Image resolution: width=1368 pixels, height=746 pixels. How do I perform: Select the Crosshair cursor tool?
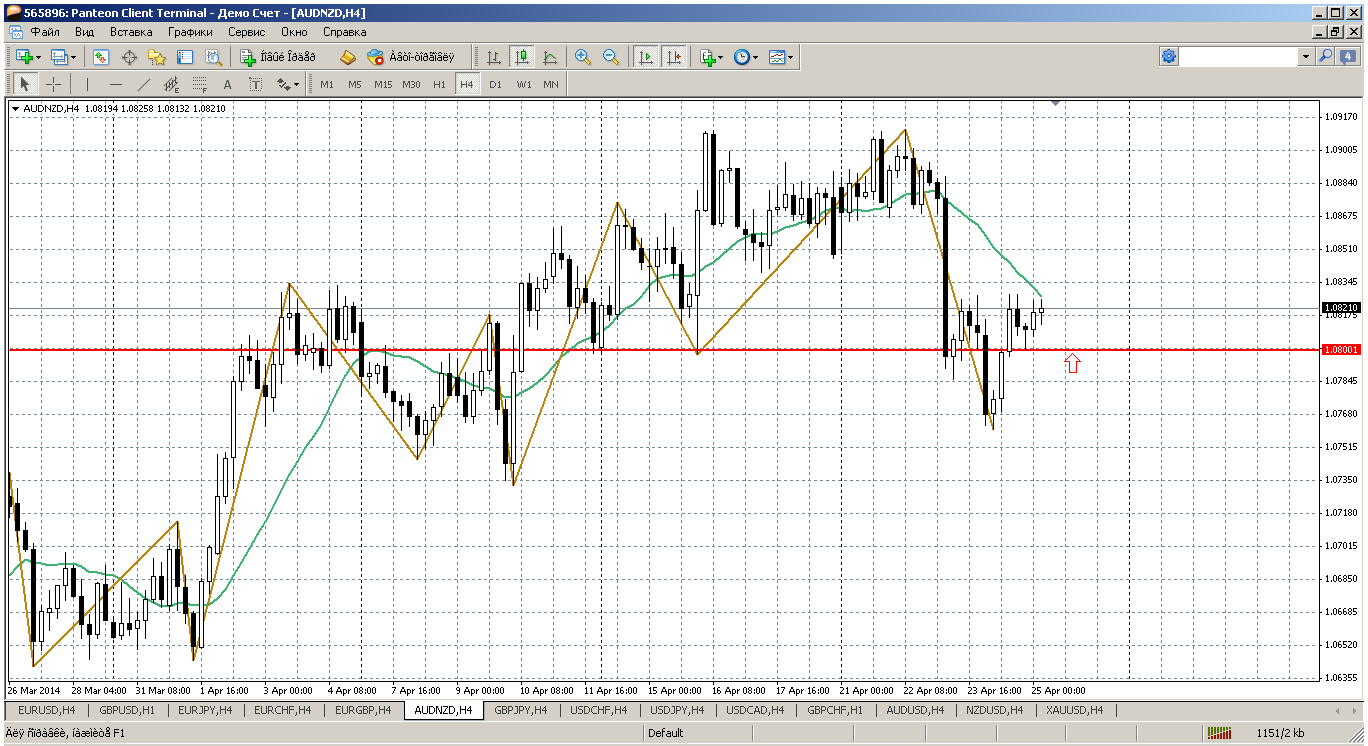coord(54,84)
